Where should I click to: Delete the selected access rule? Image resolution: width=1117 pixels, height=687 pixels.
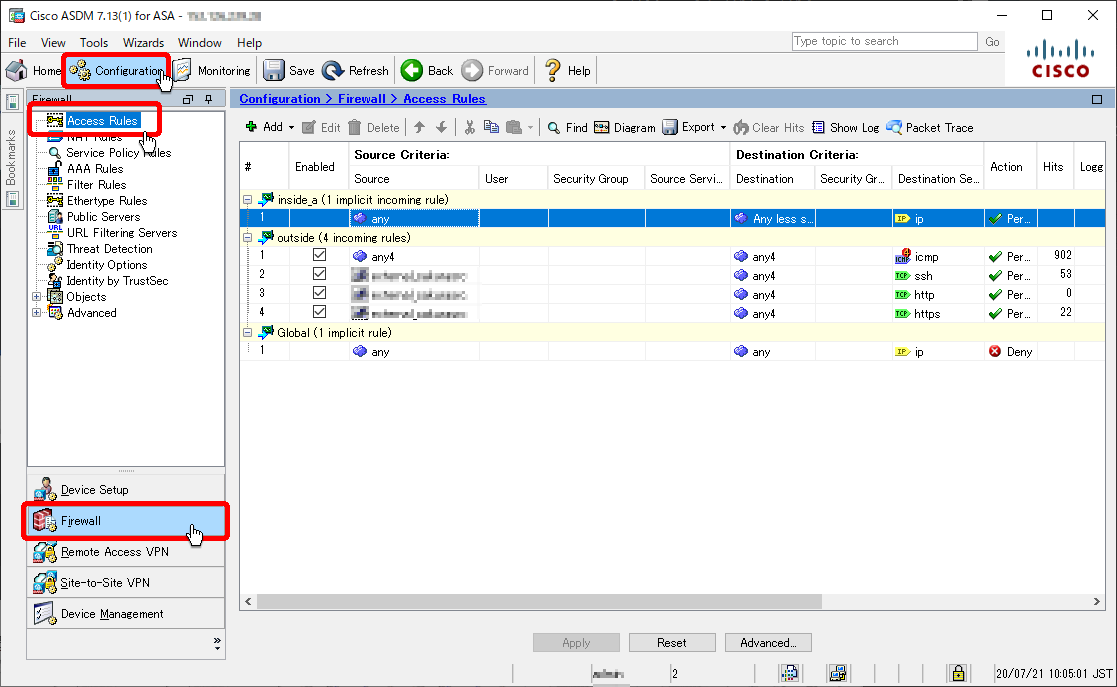click(x=374, y=128)
